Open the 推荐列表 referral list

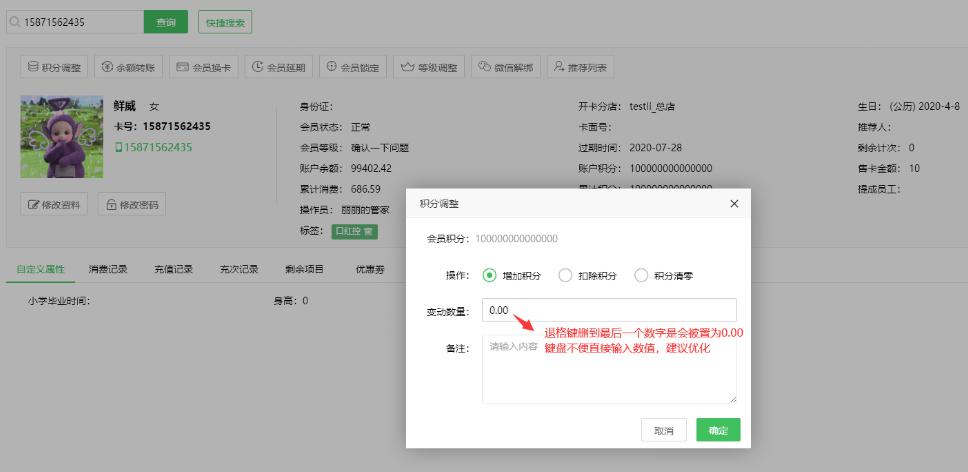coord(579,67)
